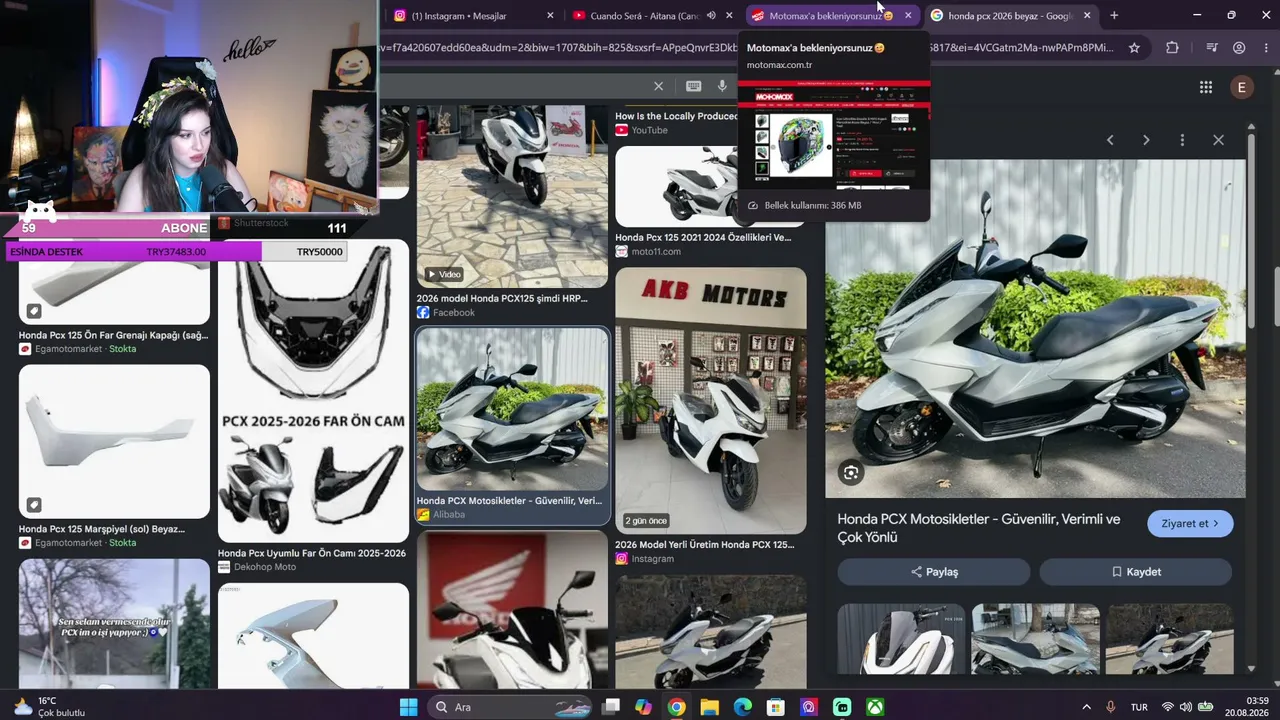Open Copilot from the taskbar
The height and width of the screenshot is (720, 1280).
point(643,707)
